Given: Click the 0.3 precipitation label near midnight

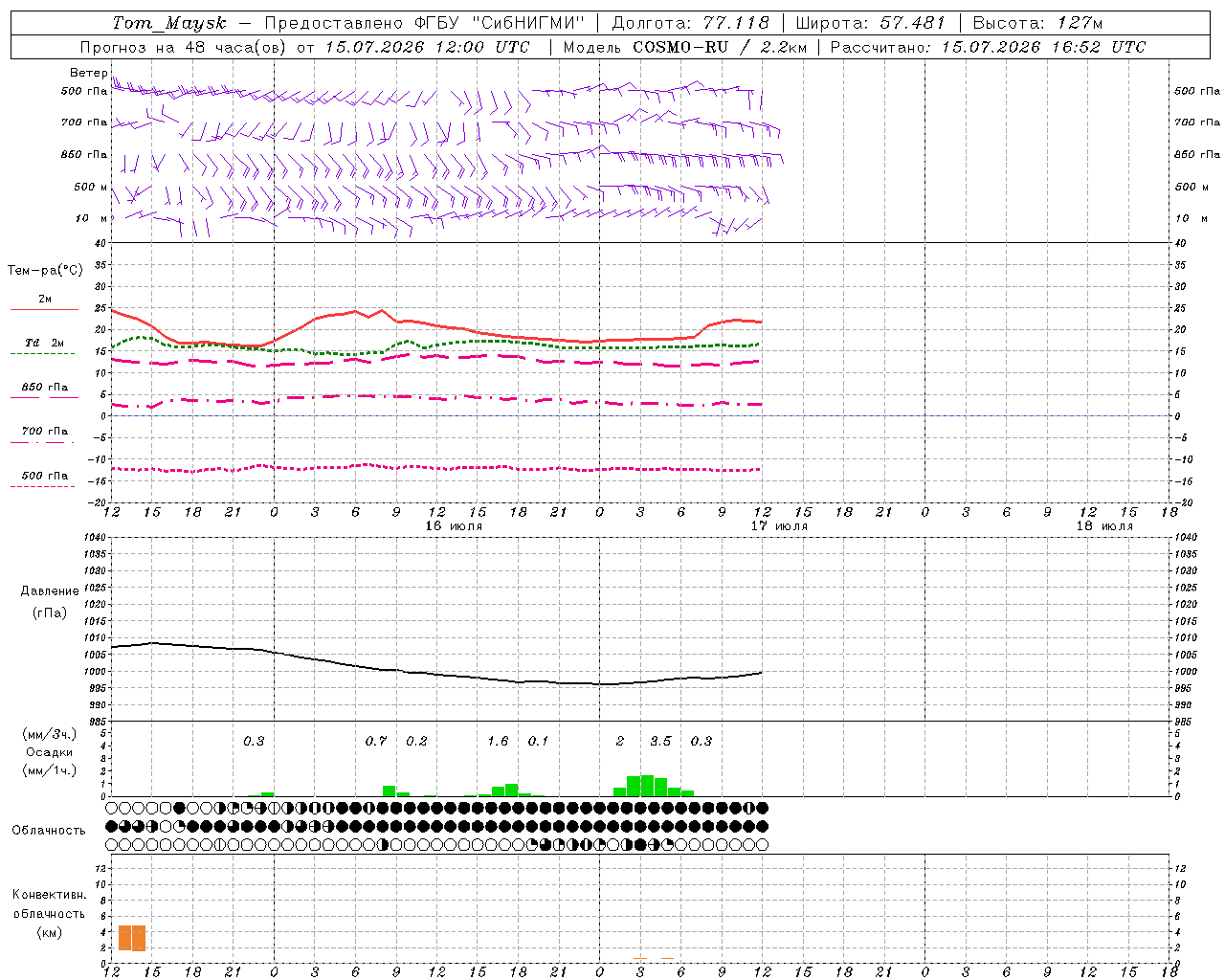Looking at the screenshot, I should 254,741.
